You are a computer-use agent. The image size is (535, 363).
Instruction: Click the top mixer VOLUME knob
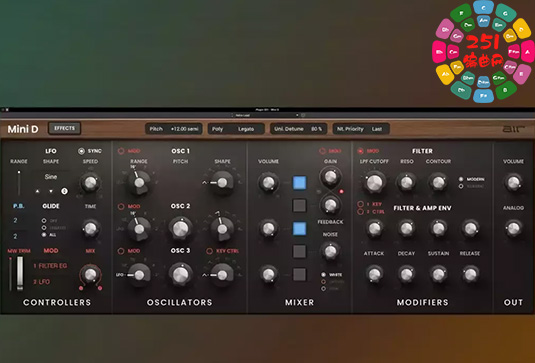coord(269,183)
